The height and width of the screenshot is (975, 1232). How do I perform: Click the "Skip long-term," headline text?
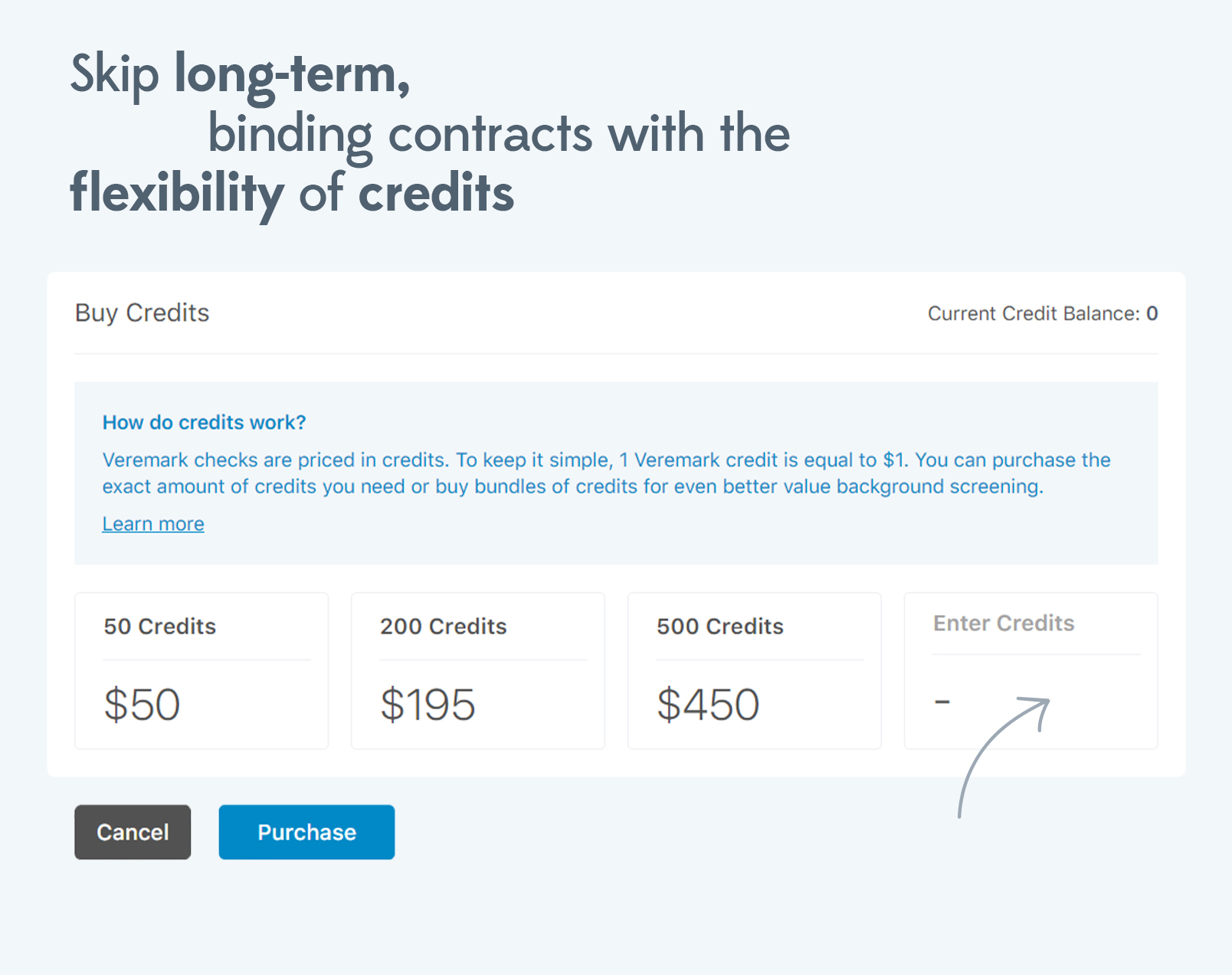[x=241, y=75]
